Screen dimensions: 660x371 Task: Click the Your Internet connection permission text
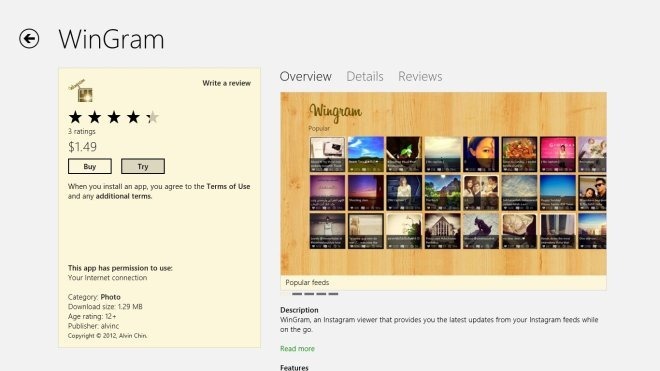tap(107, 278)
